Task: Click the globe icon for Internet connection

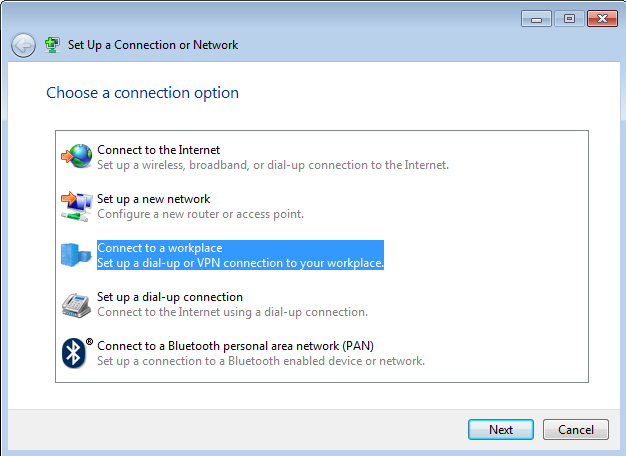Action: pos(76,157)
